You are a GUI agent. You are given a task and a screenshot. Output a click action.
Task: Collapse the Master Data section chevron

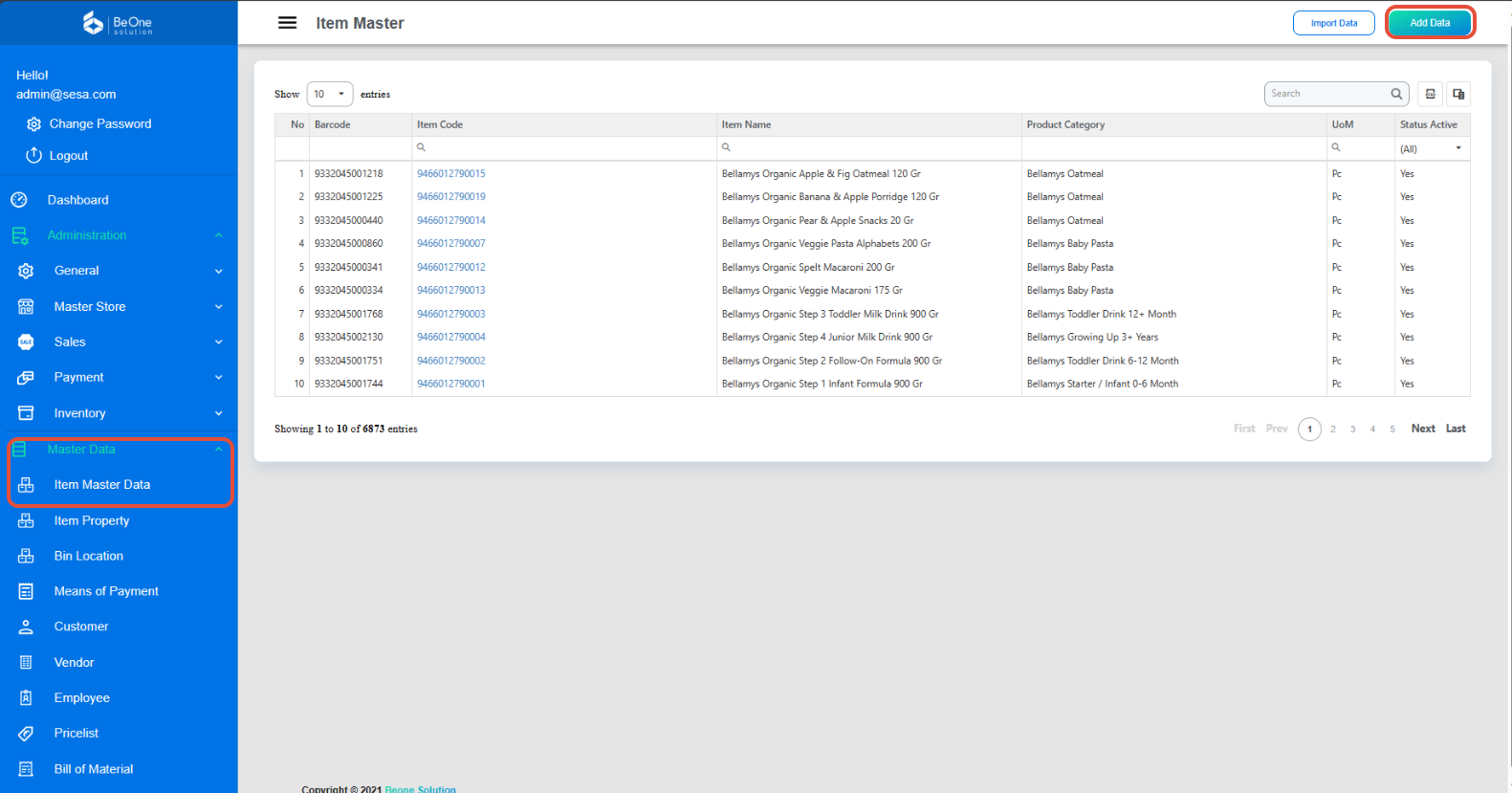pos(219,449)
